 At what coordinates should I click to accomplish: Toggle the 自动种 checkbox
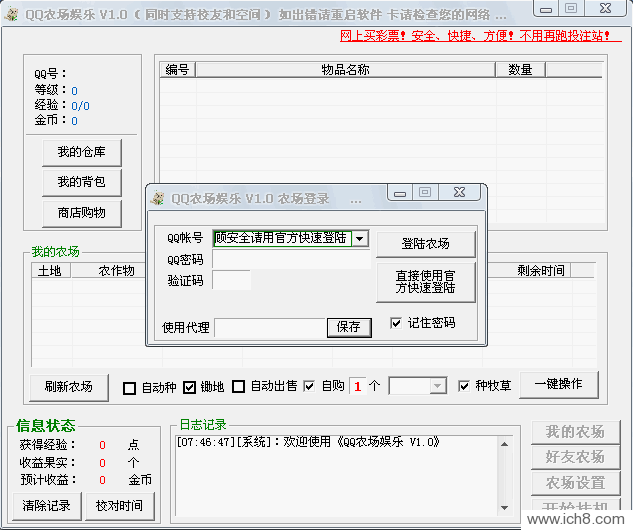pyautogui.click(x=129, y=387)
